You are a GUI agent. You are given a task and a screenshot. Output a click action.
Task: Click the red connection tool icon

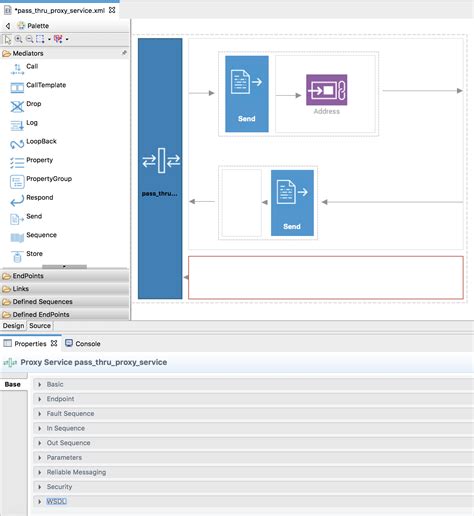click(58, 39)
